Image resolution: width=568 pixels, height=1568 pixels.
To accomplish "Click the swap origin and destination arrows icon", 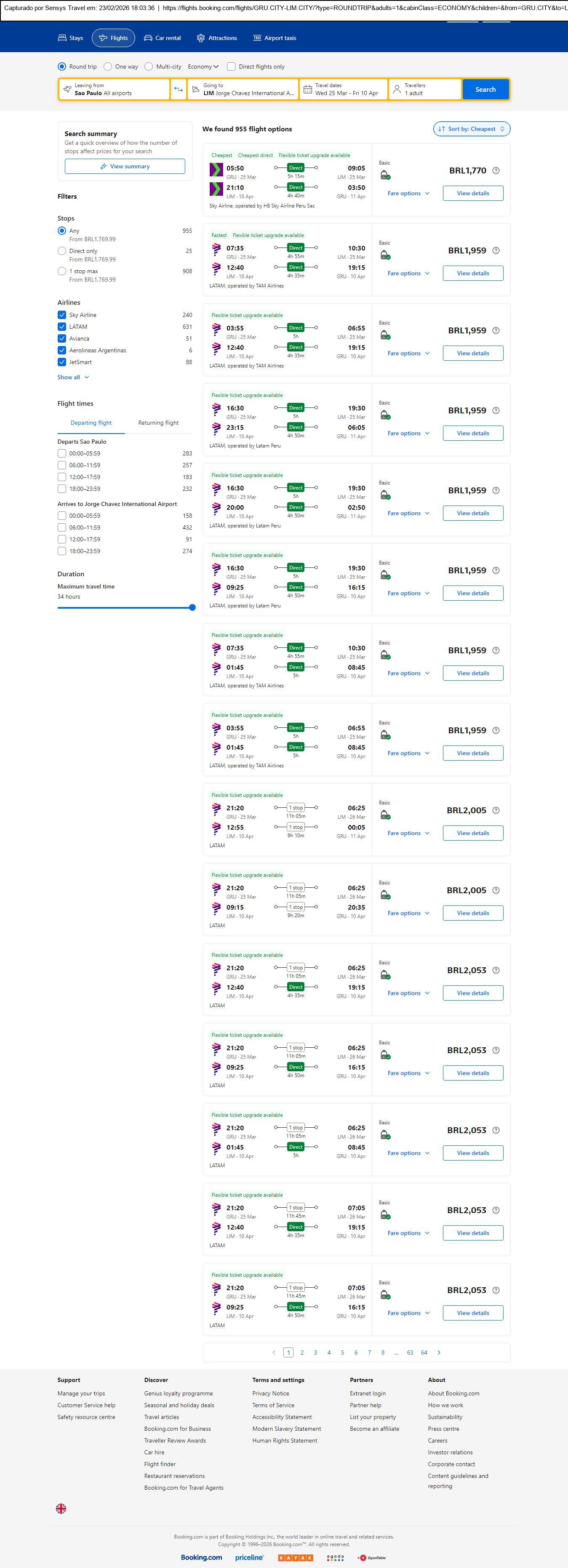I will click(x=179, y=90).
